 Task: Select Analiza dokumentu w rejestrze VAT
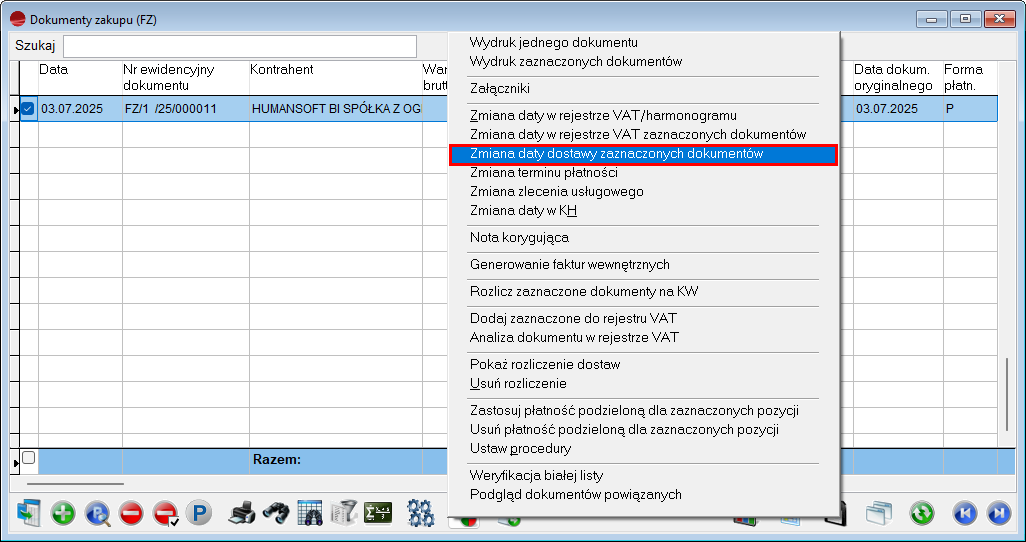(x=575, y=338)
